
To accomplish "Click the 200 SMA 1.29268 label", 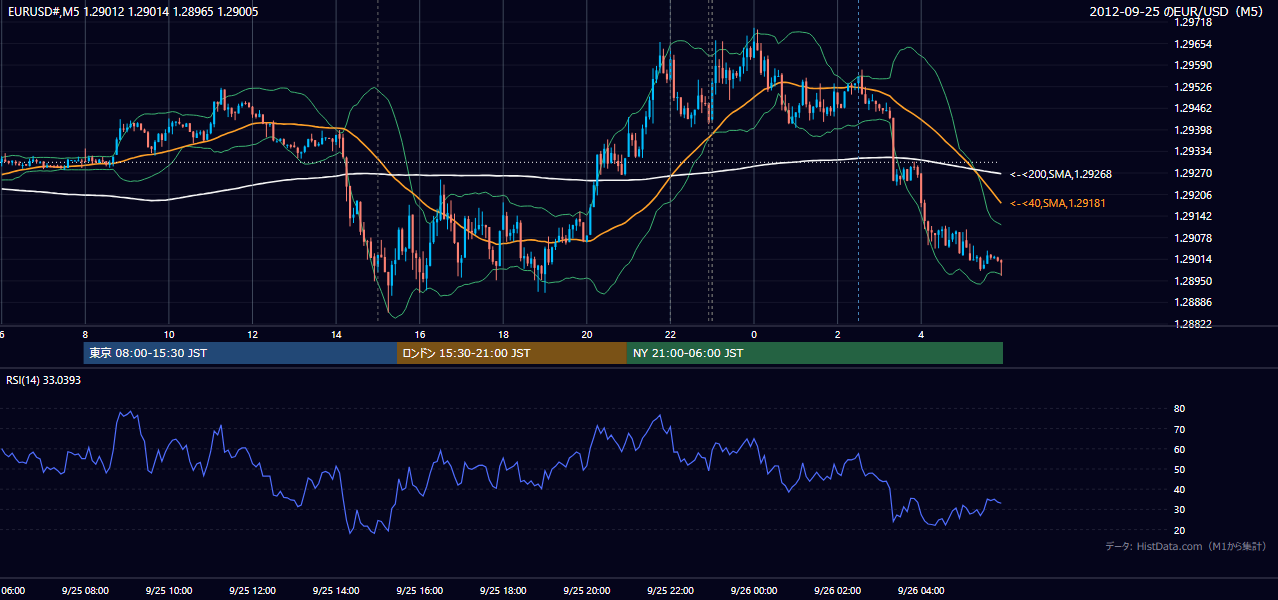I will point(1061,174).
